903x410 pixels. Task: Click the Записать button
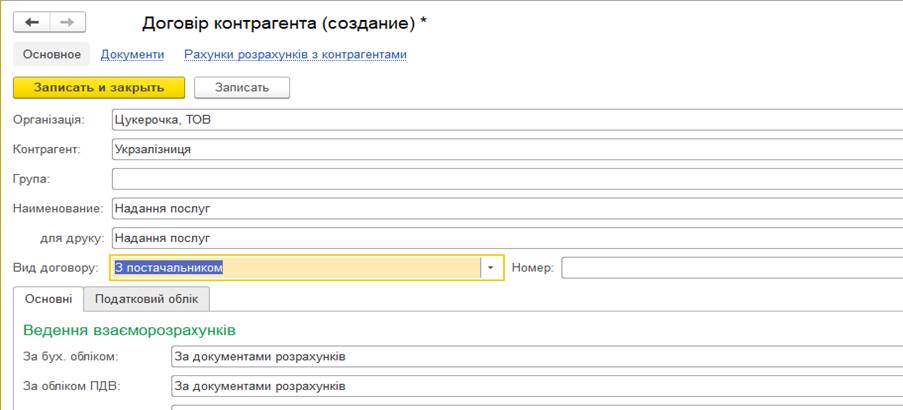(x=242, y=88)
